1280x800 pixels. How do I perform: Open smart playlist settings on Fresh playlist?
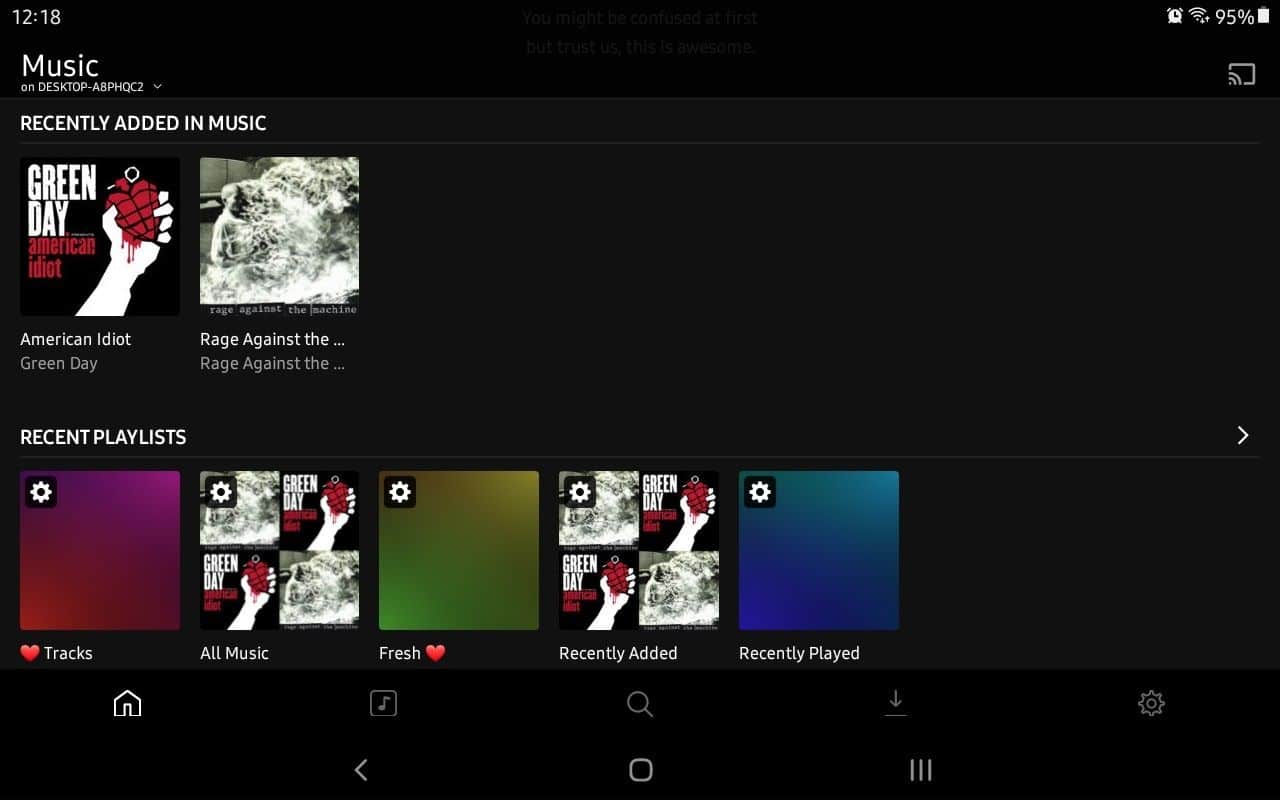[x=400, y=491]
